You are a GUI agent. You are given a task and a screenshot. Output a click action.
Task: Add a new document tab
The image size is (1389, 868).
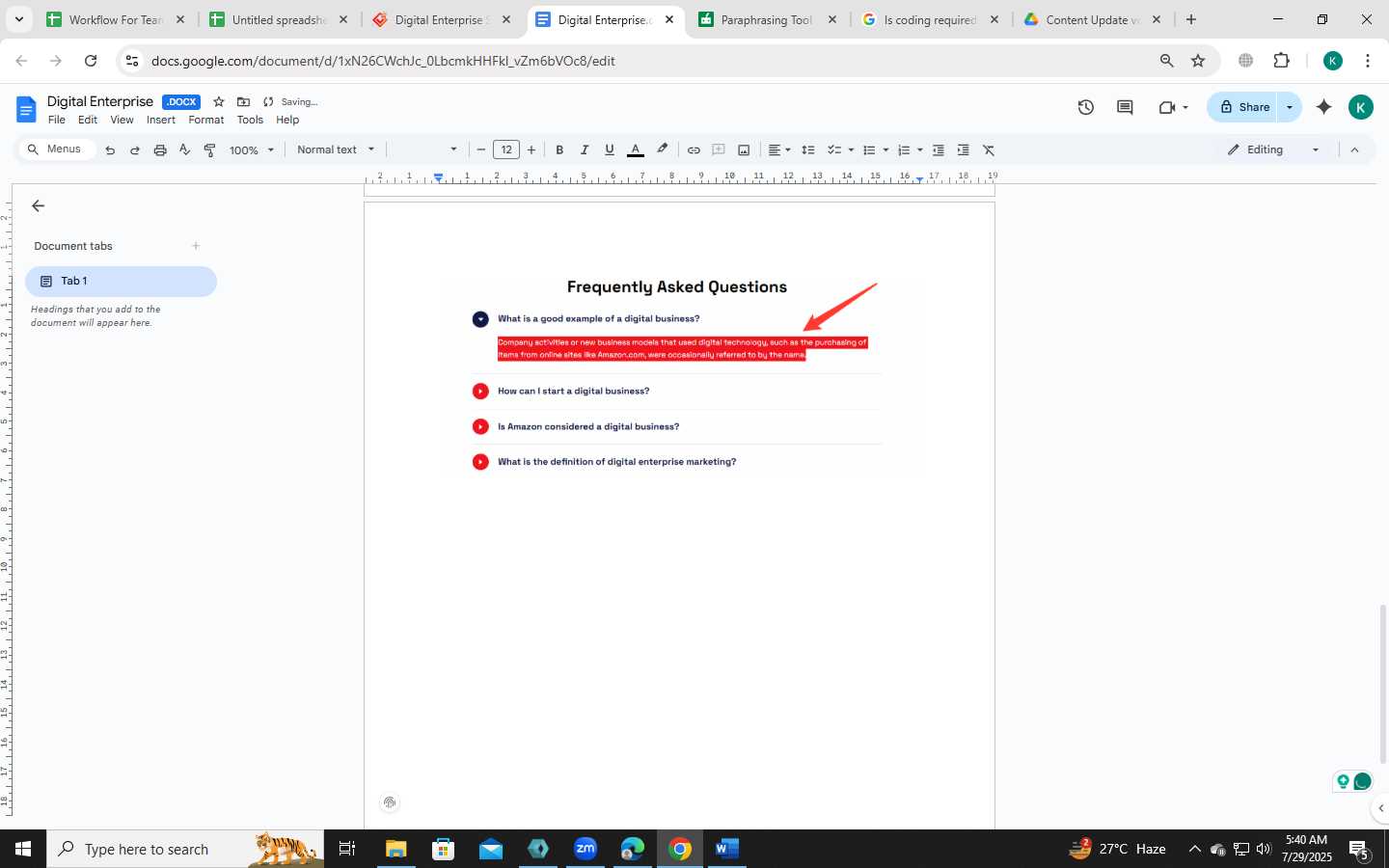click(196, 246)
